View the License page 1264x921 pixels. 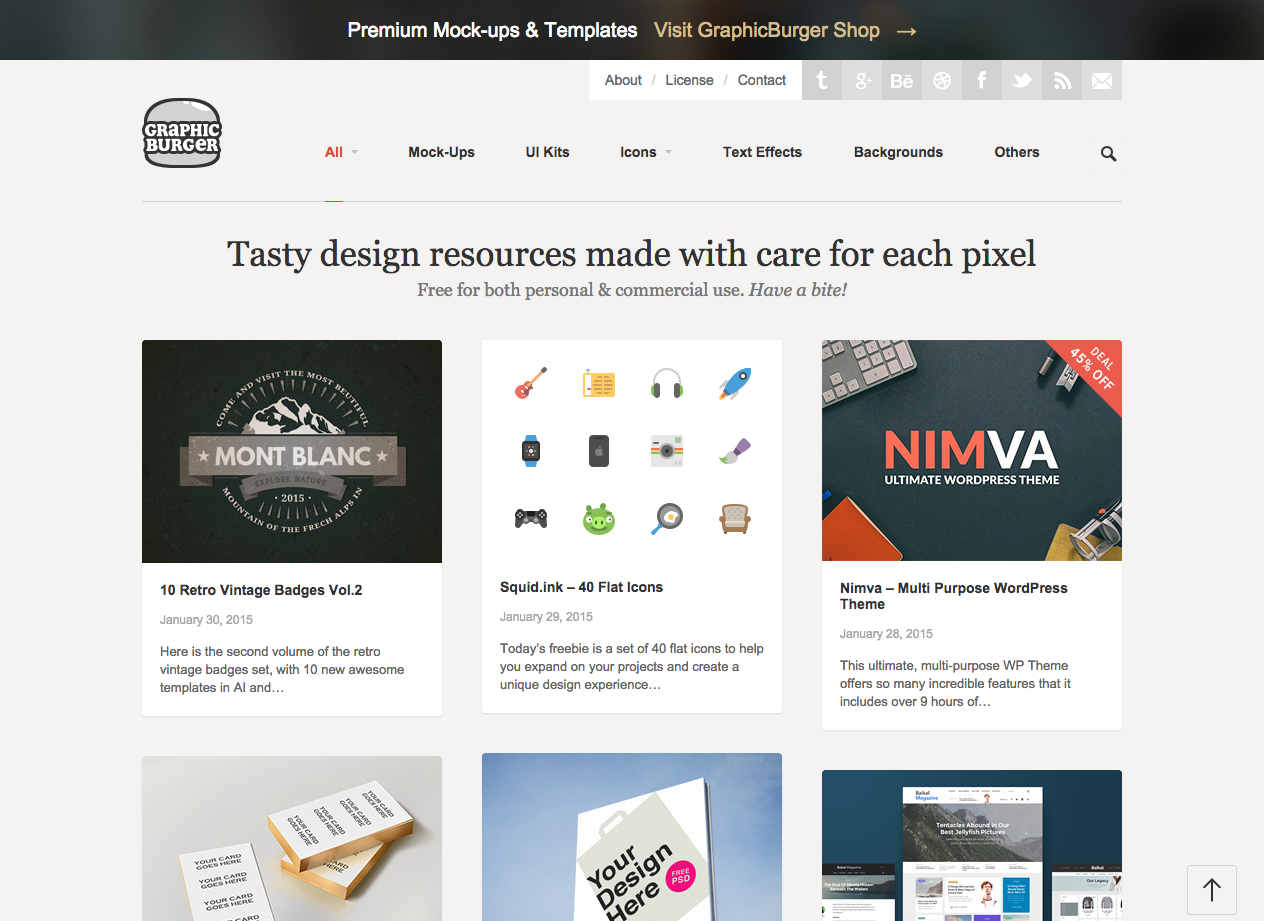(689, 80)
